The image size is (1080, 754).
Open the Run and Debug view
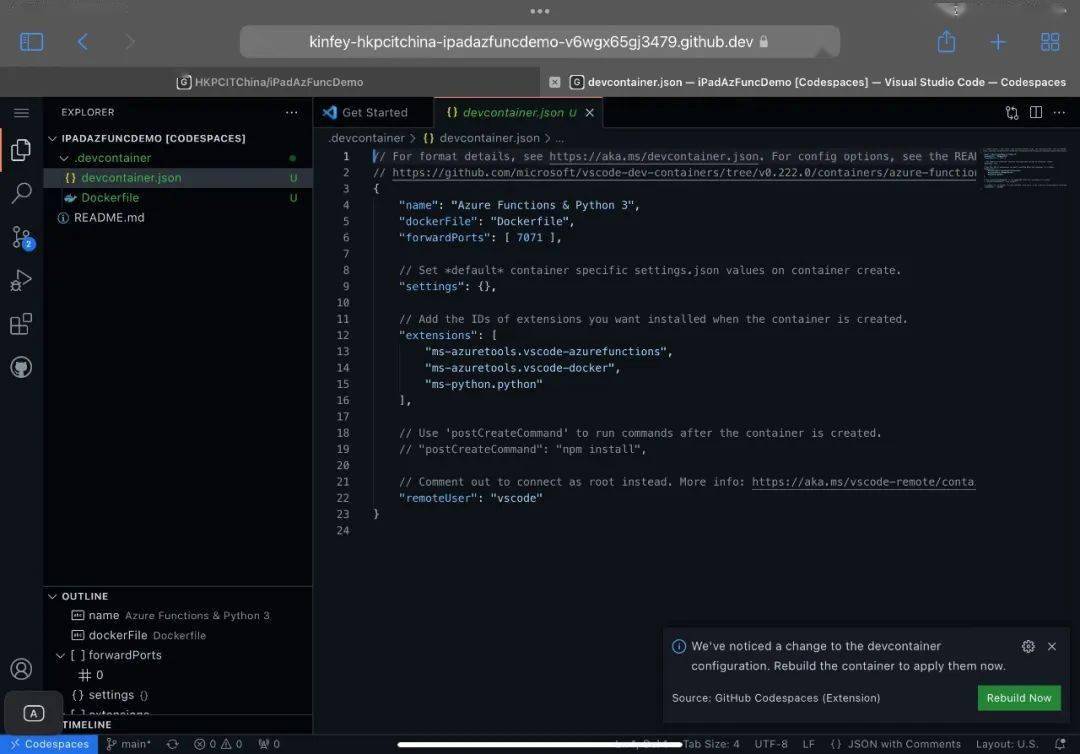click(x=21, y=280)
